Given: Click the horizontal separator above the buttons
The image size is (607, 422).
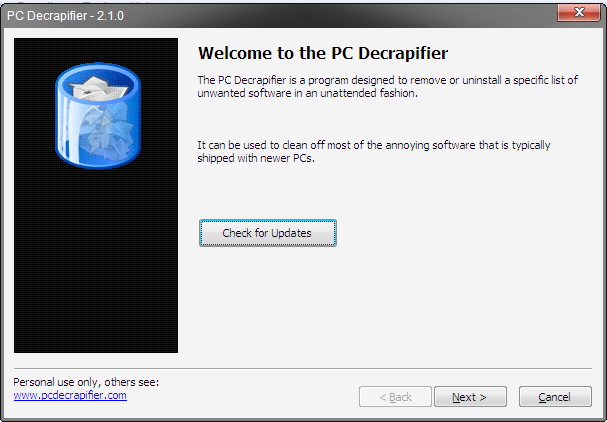Looking at the screenshot, I should pos(303,368).
